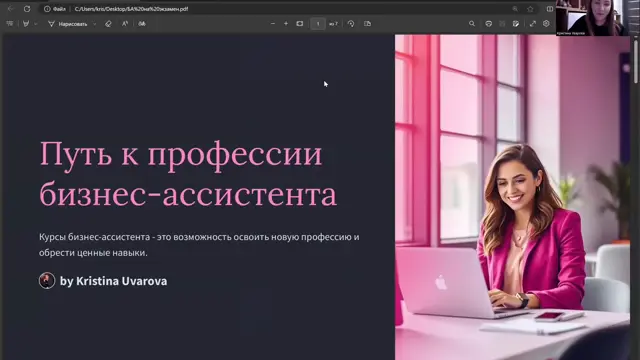Fit page to width

click(x=300, y=24)
